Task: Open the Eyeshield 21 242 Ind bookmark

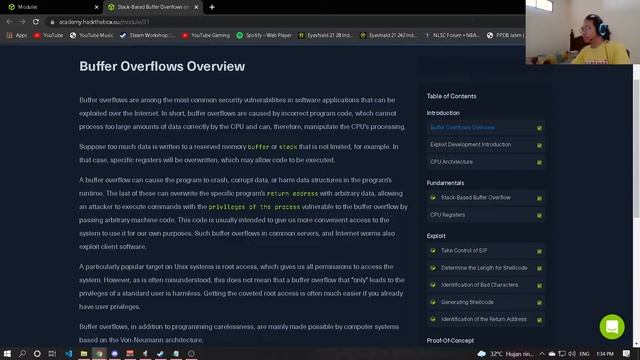Action: coord(388,36)
